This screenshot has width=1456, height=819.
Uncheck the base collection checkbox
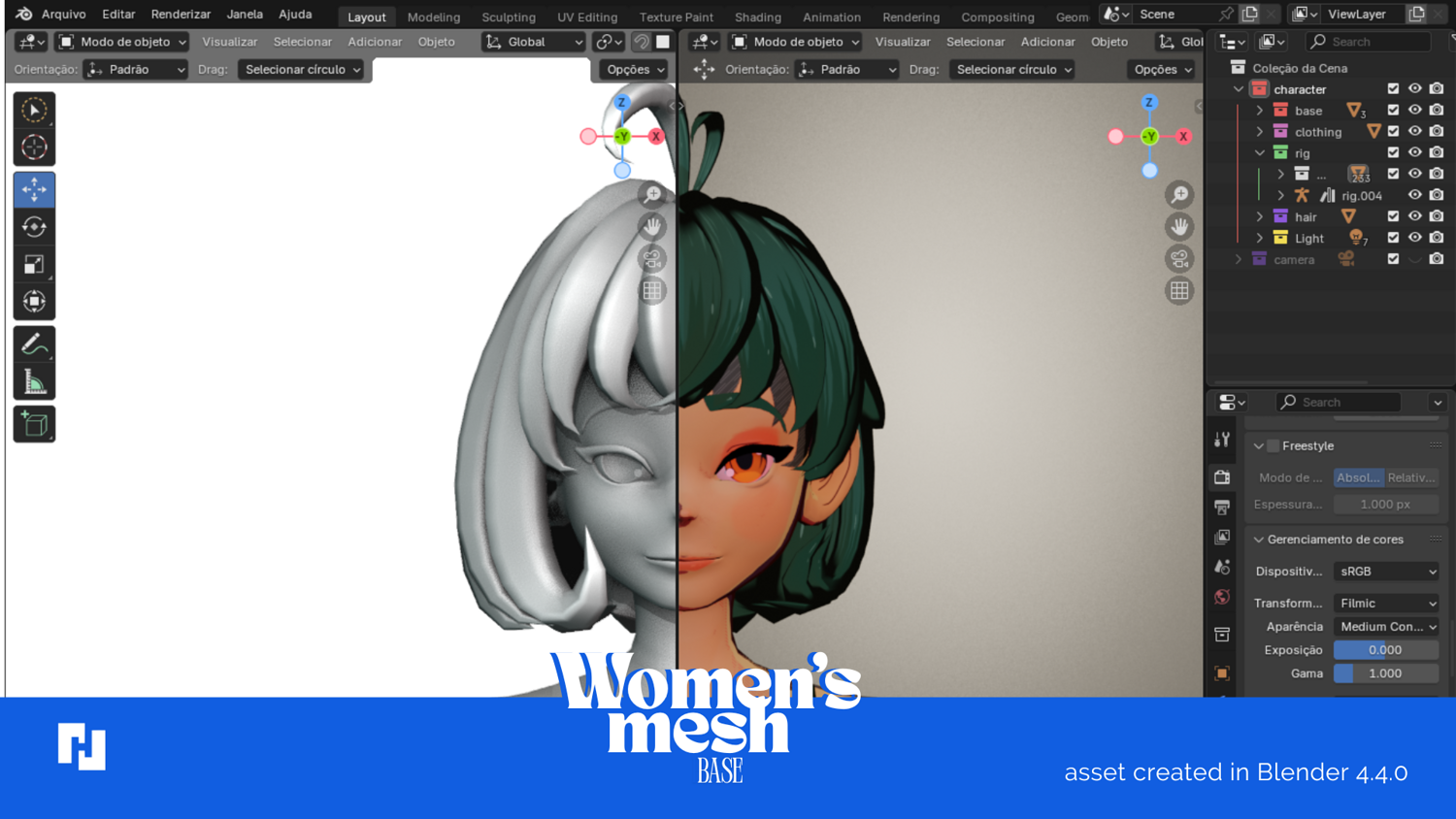pyautogui.click(x=1393, y=111)
